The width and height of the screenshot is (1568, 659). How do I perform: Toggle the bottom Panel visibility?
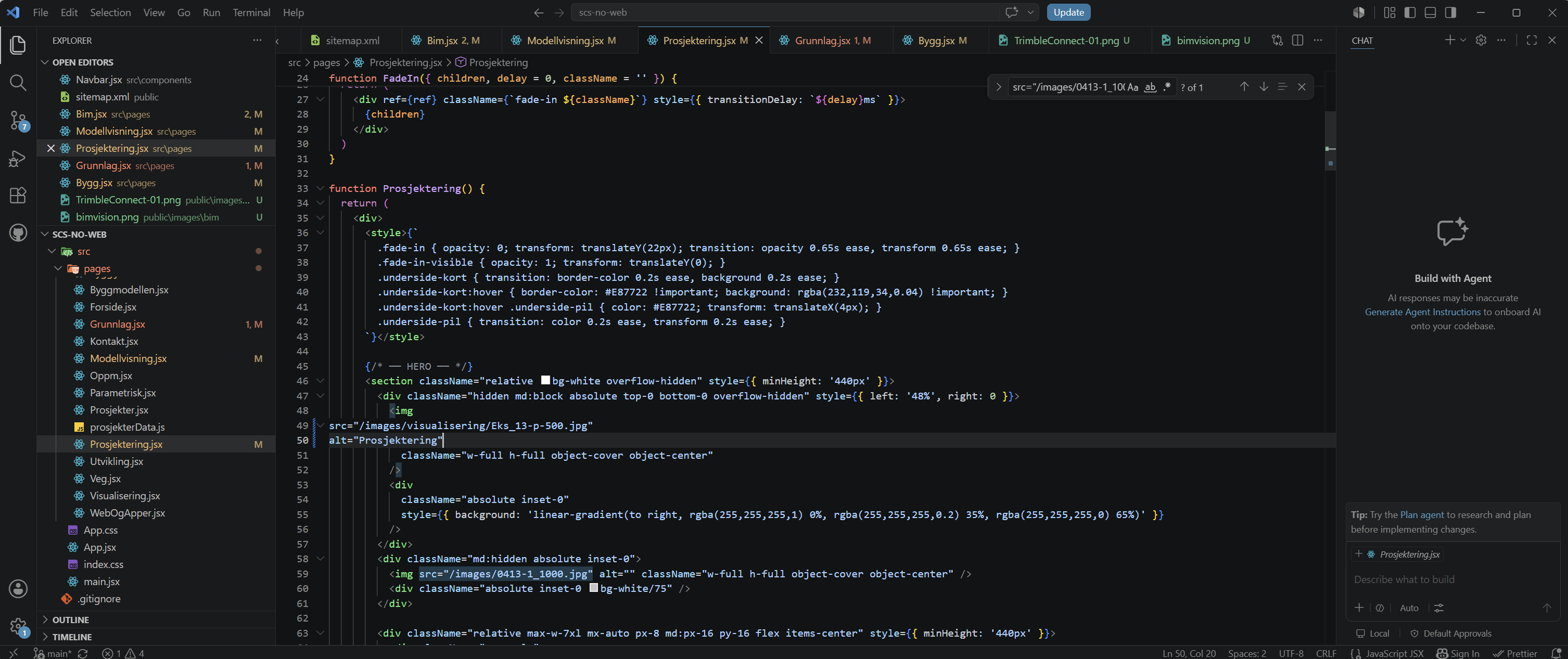click(1430, 12)
